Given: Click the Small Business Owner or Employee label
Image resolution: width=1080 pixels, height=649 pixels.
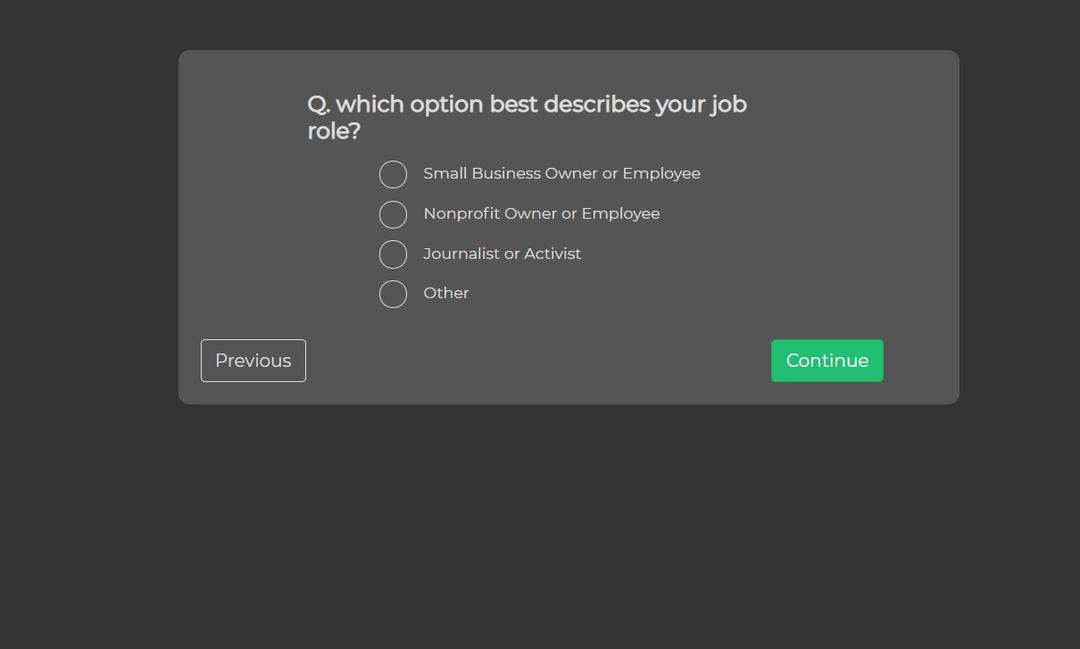Looking at the screenshot, I should [x=561, y=173].
